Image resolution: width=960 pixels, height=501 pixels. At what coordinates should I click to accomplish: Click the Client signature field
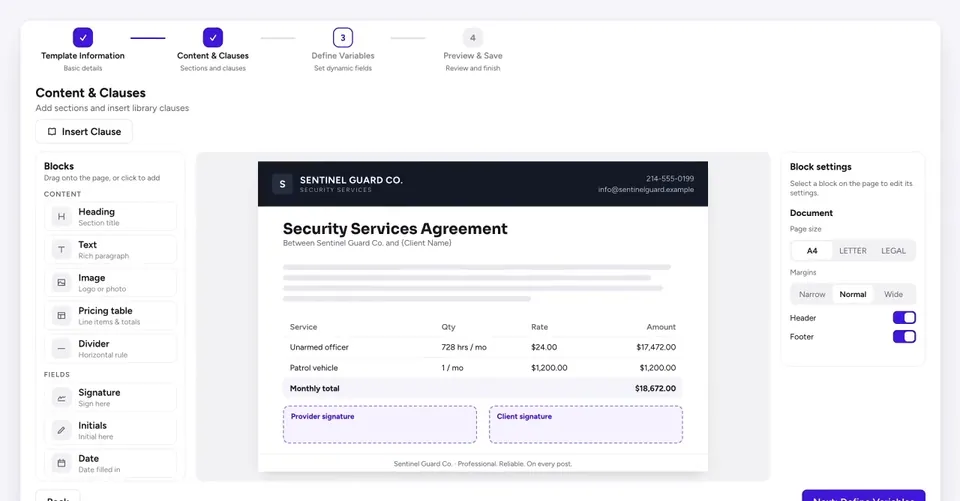[x=586, y=424]
